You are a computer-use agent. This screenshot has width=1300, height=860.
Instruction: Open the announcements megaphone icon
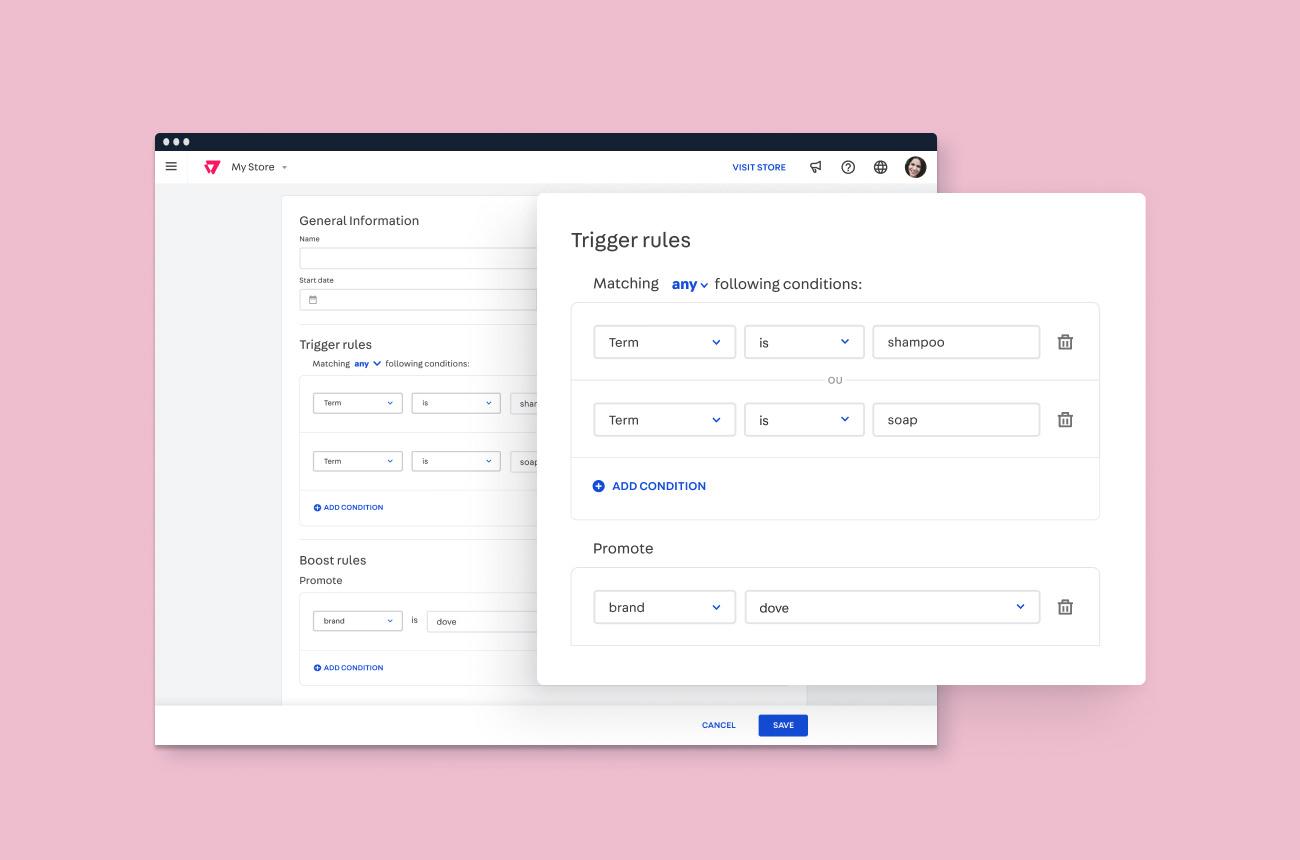click(x=816, y=167)
